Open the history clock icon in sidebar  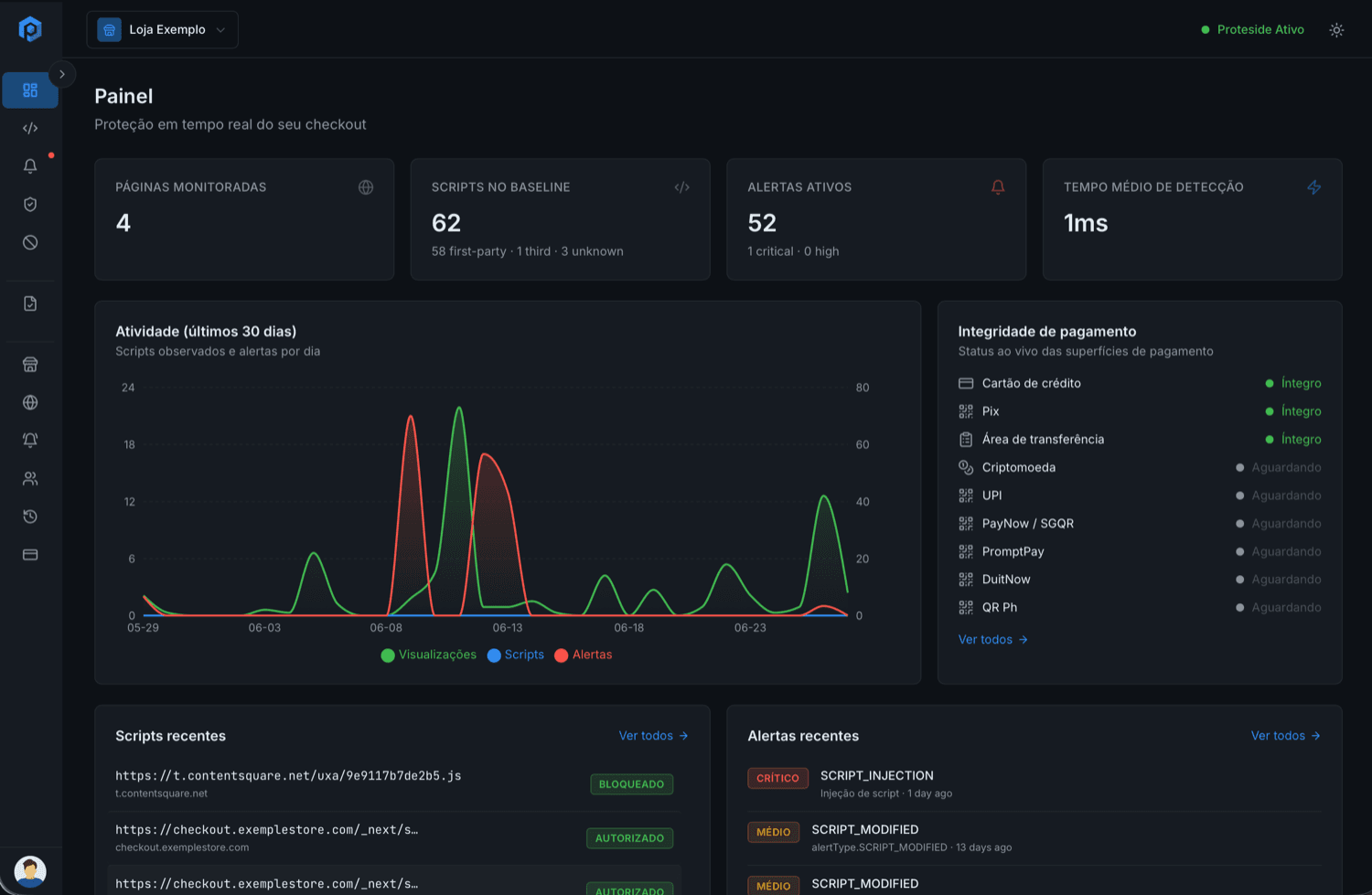pyautogui.click(x=30, y=517)
